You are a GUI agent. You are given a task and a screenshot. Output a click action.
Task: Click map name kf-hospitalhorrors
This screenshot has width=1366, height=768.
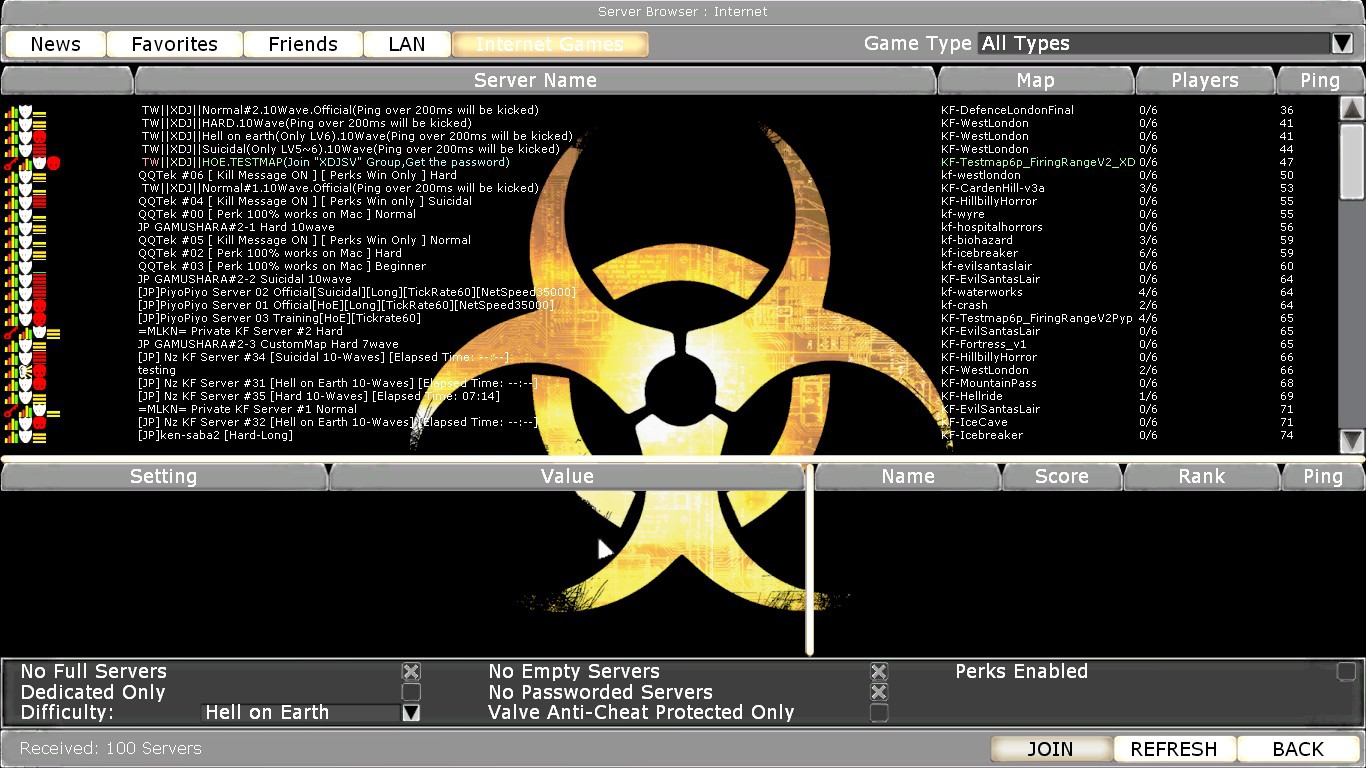992,228
